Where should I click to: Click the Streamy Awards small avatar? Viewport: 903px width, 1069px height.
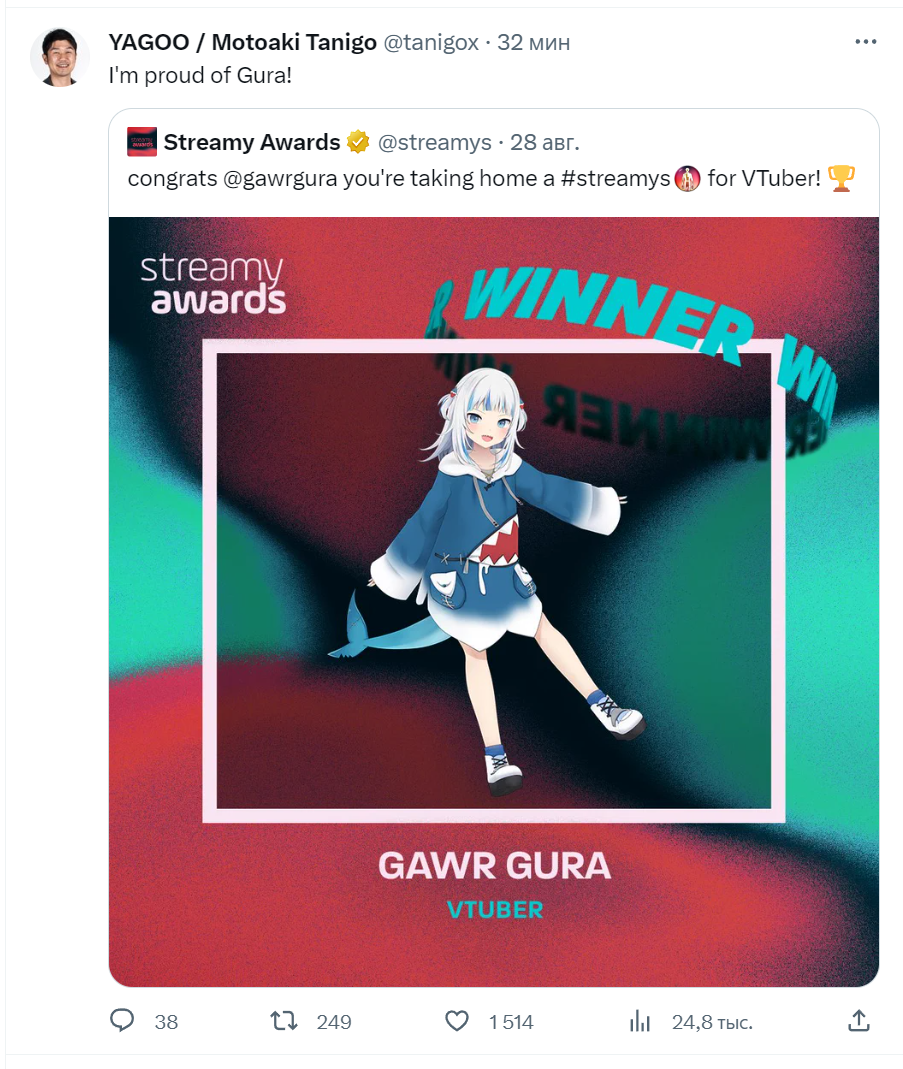click(142, 142)
